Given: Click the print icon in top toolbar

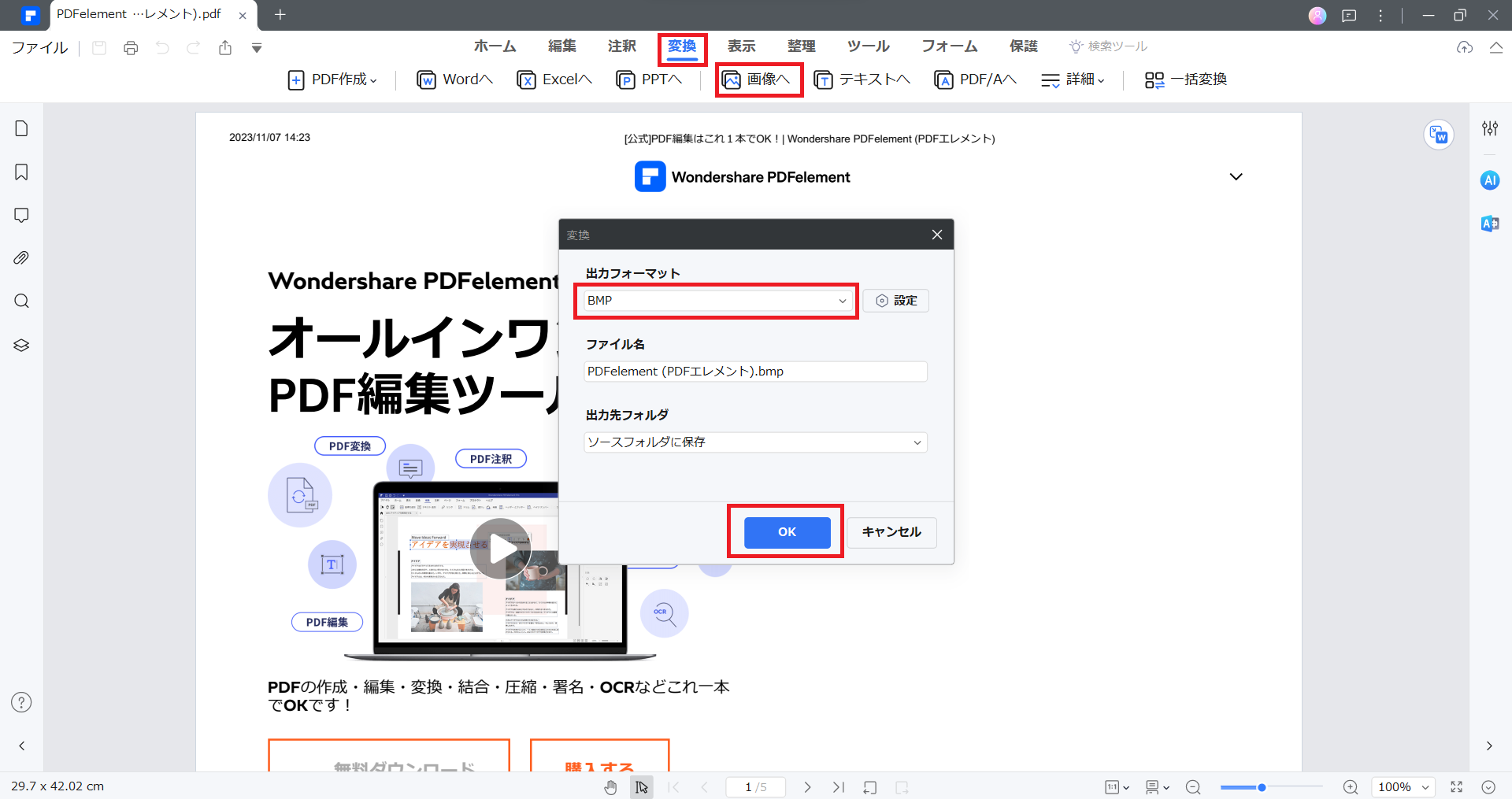Looking at the screenshot, I should point(131,48).
